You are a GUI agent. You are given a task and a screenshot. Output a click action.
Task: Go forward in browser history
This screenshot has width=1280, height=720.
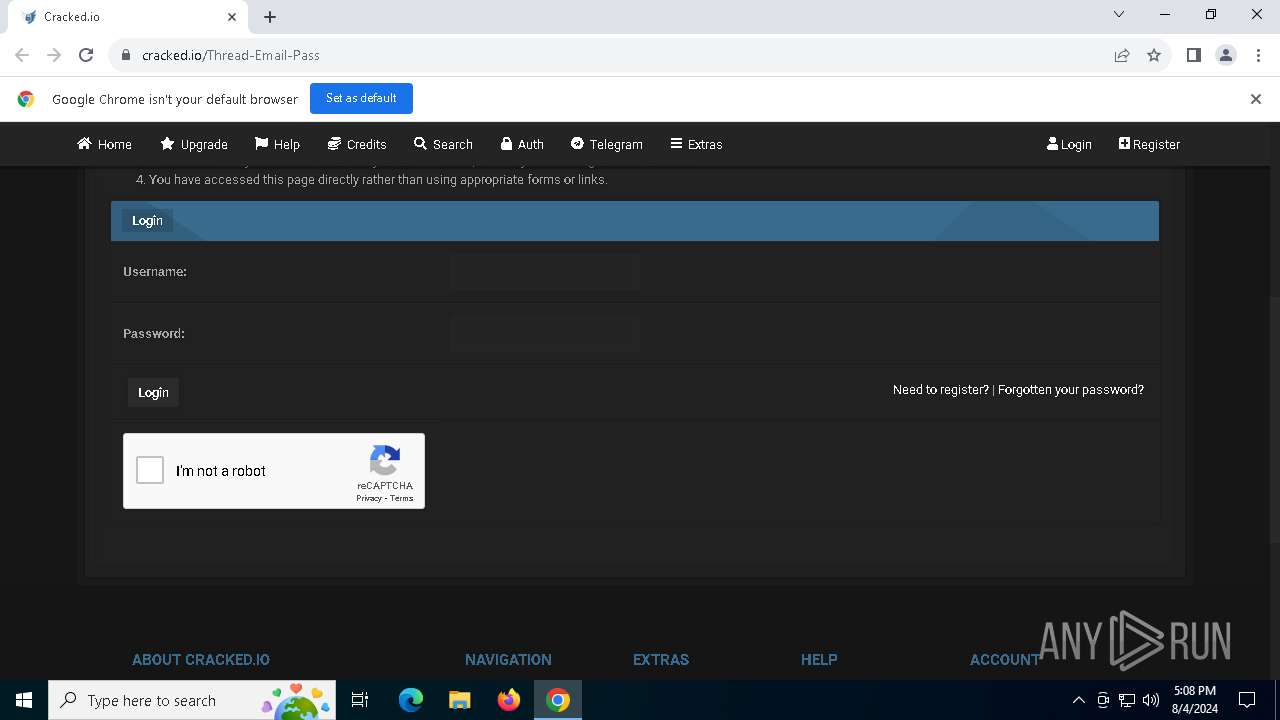click(54, 55)
